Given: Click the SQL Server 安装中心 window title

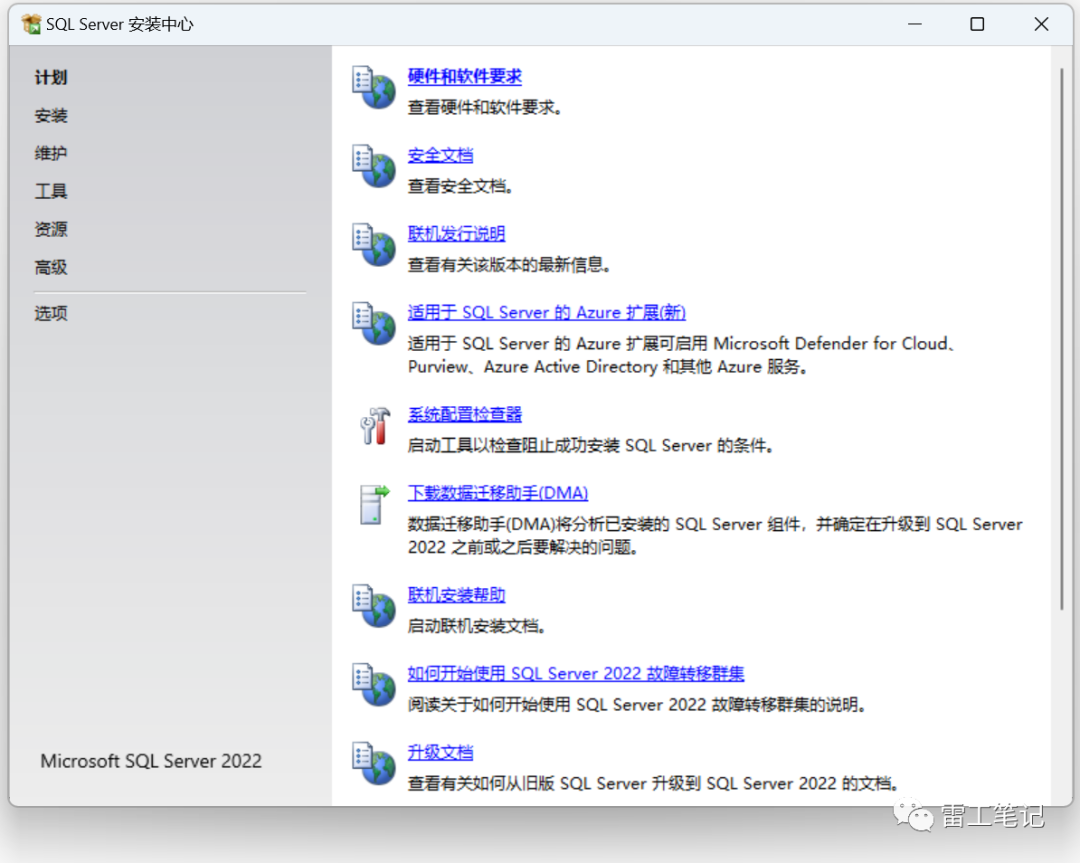Looking at the screenshot, I should tap(119, 24).
